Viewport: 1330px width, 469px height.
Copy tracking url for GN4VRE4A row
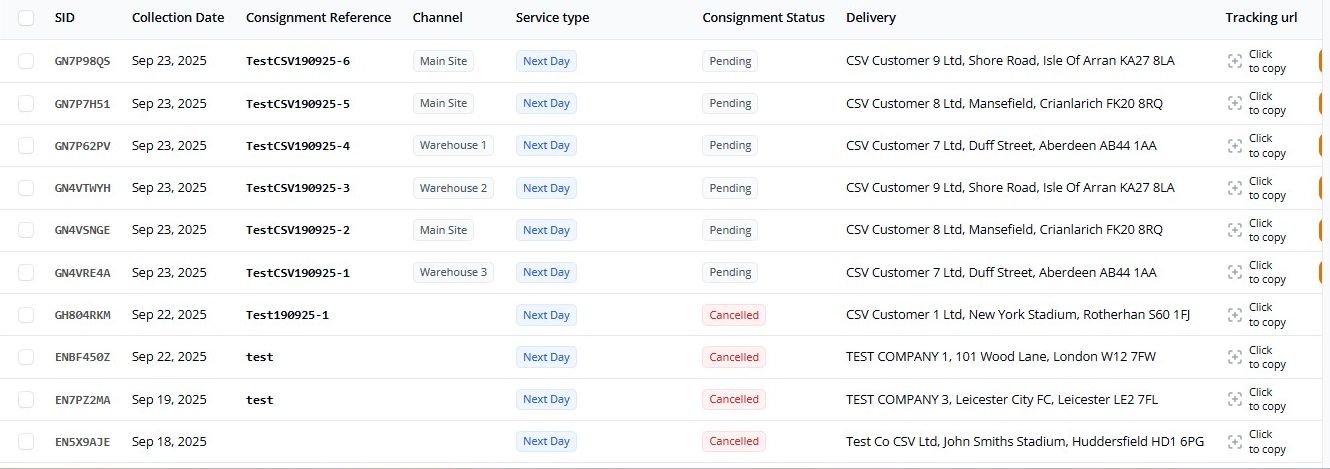coord(1235,272)
